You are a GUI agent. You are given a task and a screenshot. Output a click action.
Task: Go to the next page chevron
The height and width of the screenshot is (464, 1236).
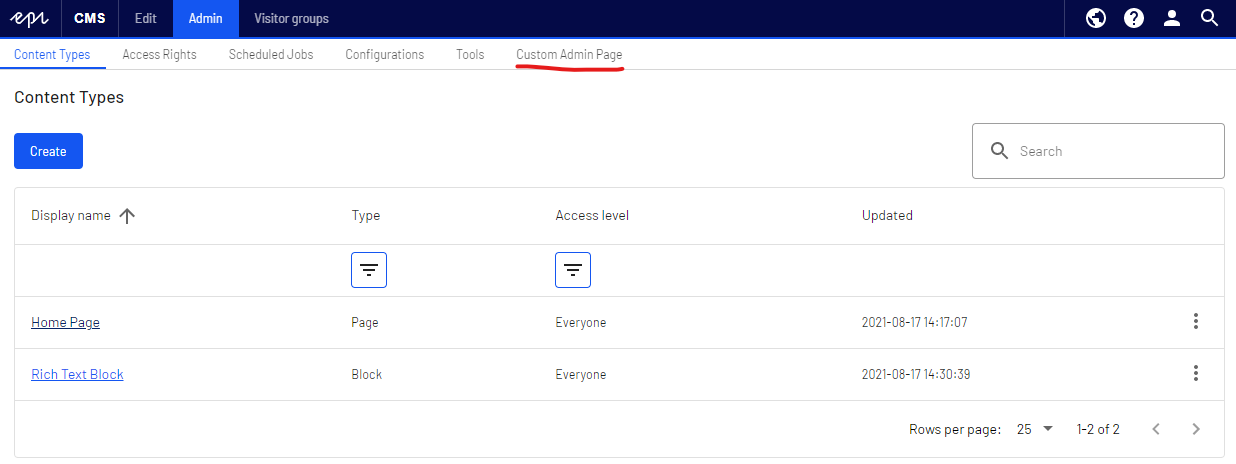click(x=1196, y=429)
